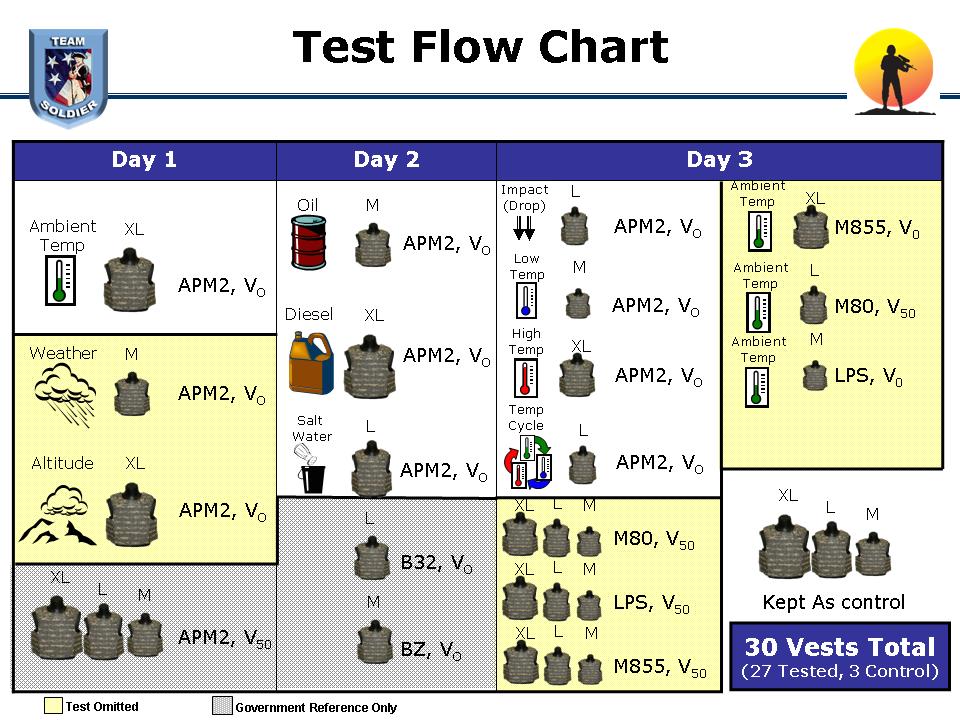Screen dimensions: 960x720
Task: Select the red Oil barrel icon
Action: [x=309, y=243]
